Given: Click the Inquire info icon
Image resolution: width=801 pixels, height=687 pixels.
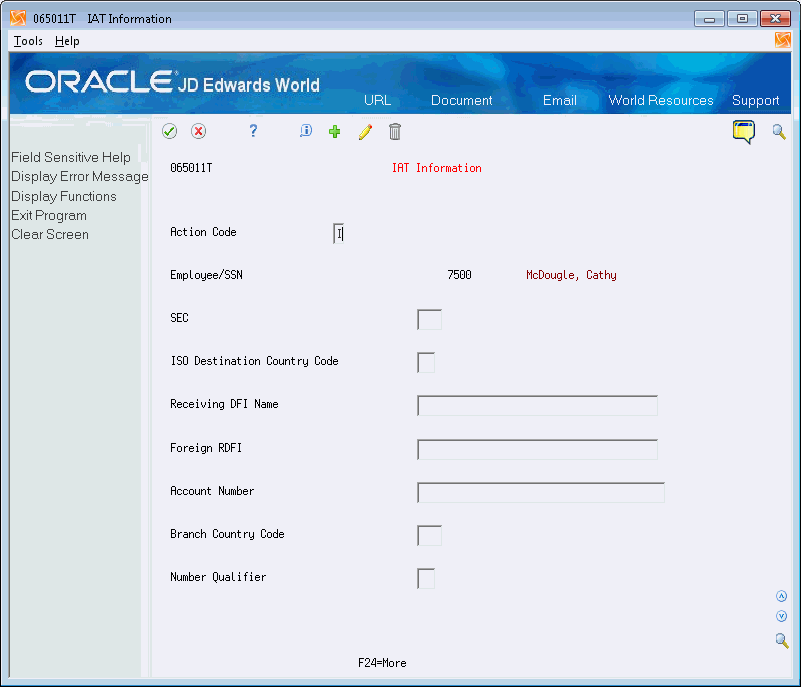Looking at the screenshot, I should [305, 131].
